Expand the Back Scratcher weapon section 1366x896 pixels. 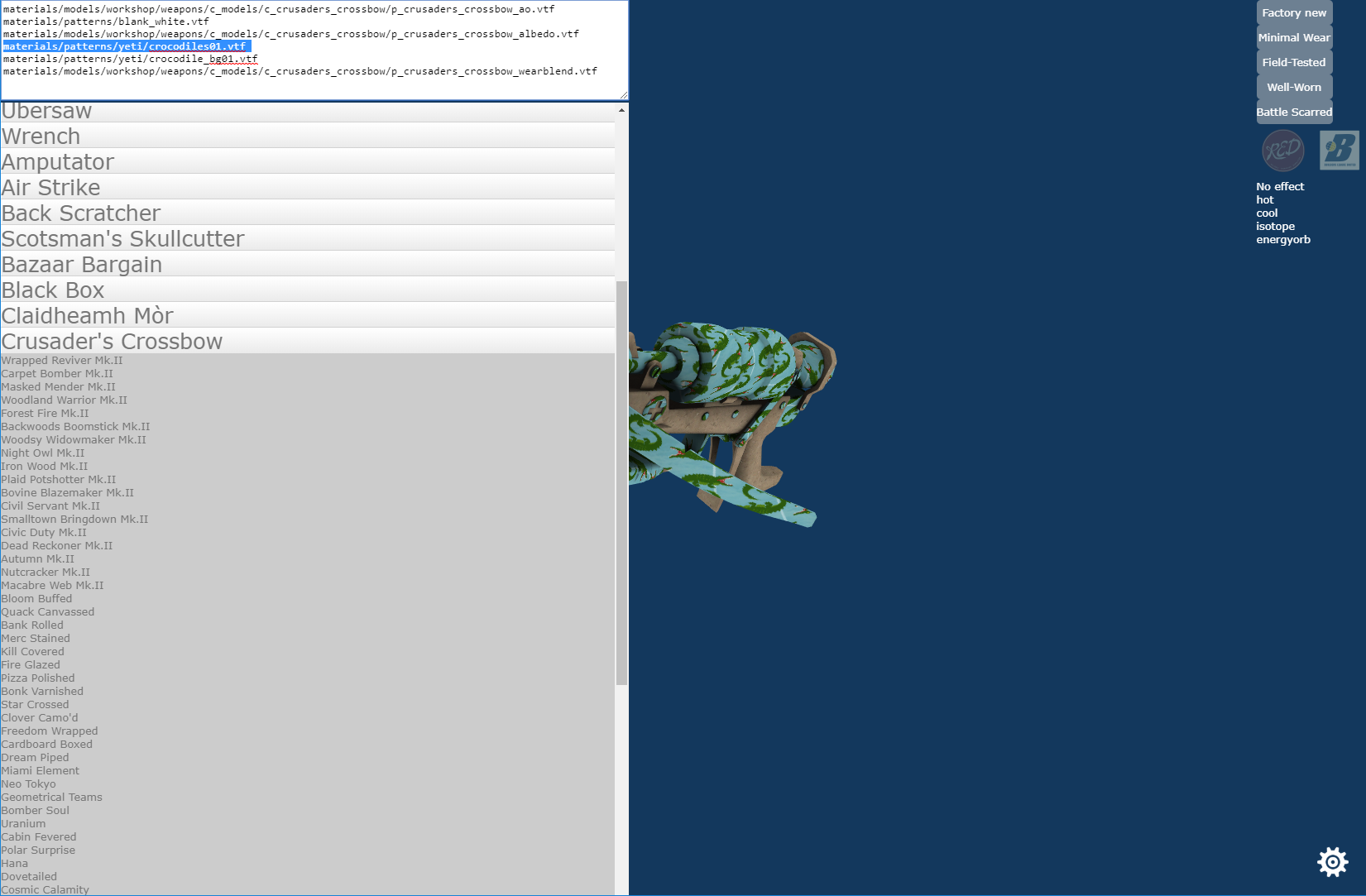(x=308, y=213)
